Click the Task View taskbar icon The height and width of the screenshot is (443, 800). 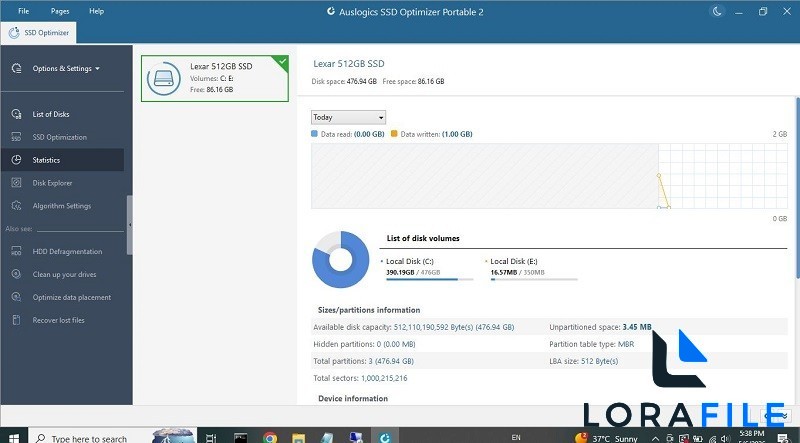[211, 437]
